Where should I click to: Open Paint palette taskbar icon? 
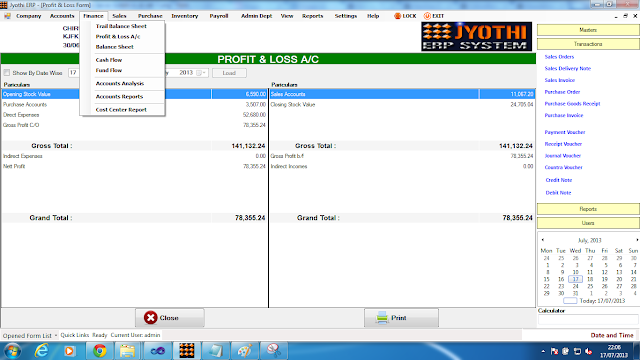tap(244, 351)
